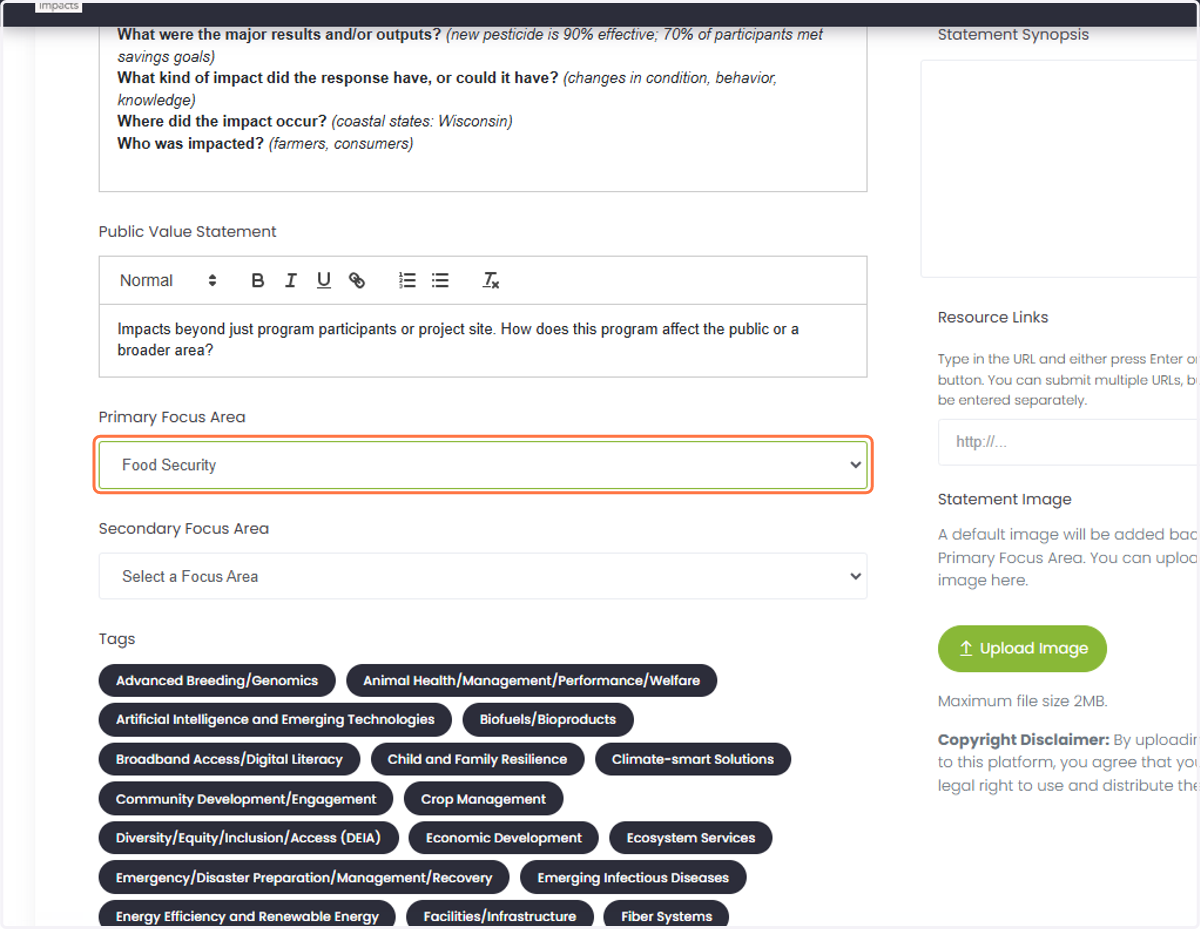This screenshot has width=1200, height=929.
Task: Select the Child and Family Resilience tag
Action: click(477, 760)
